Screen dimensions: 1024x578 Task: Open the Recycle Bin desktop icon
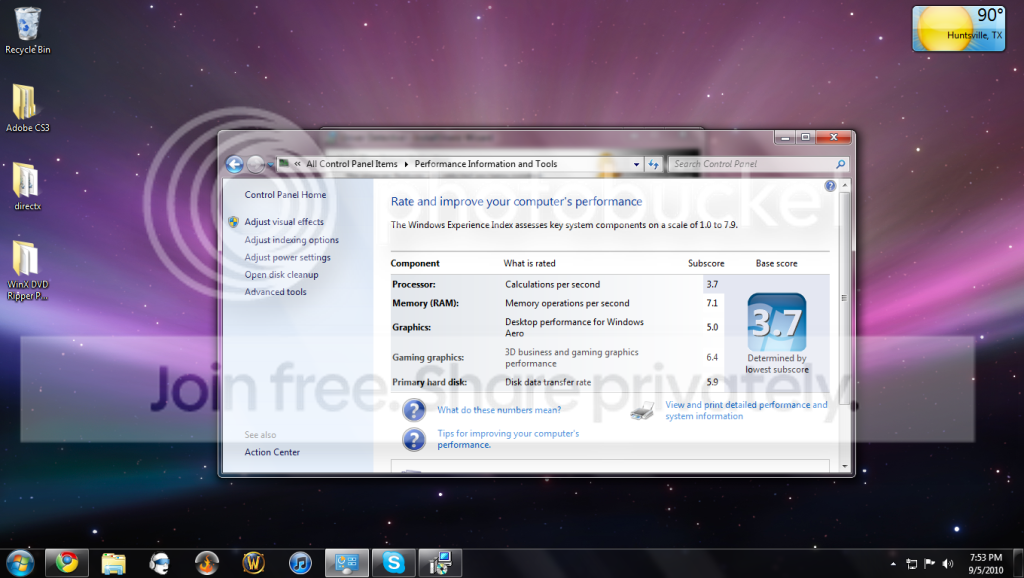pyautogui.click(x=27, y=31)
